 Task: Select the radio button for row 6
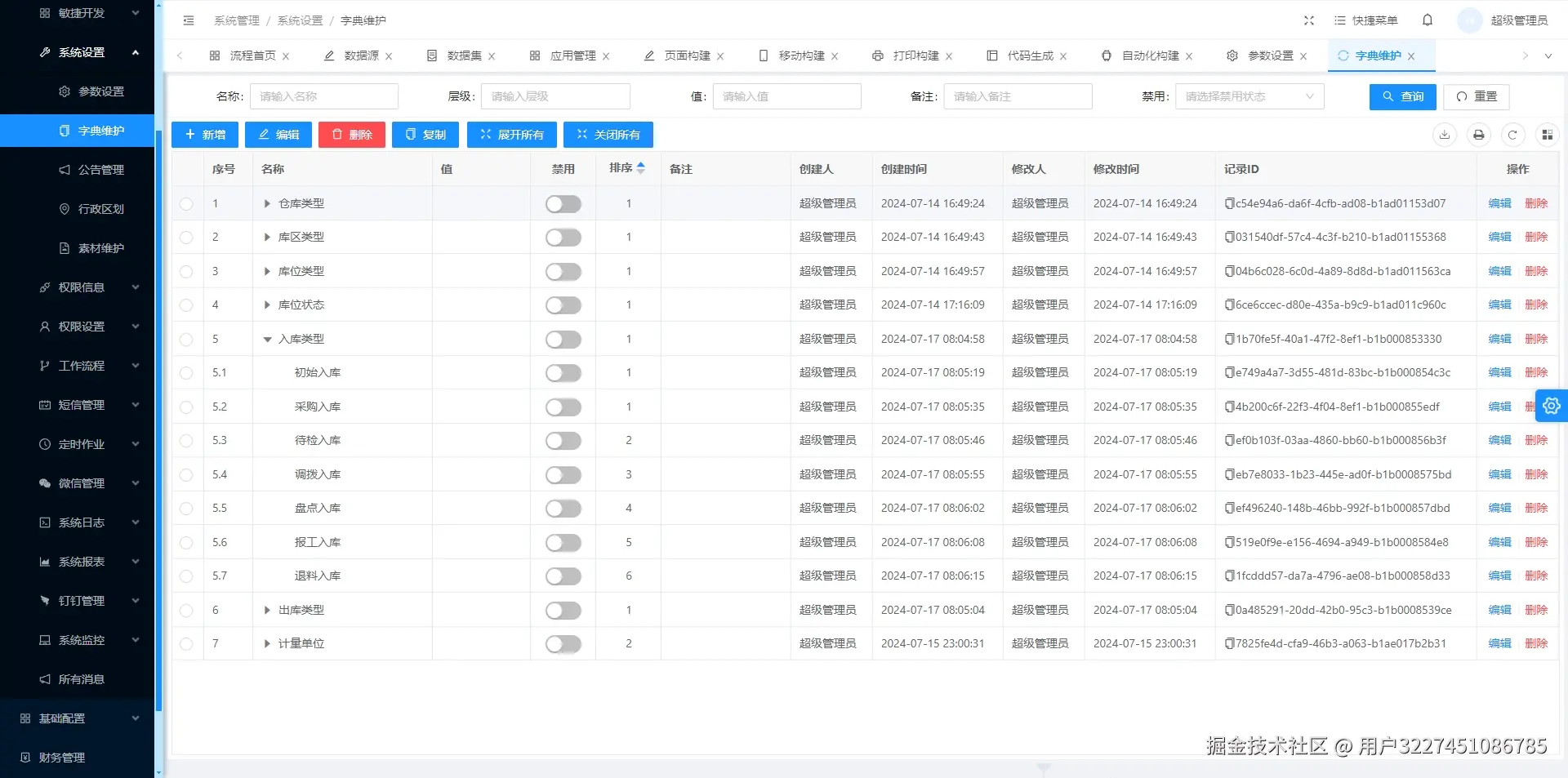click(186, 610)
